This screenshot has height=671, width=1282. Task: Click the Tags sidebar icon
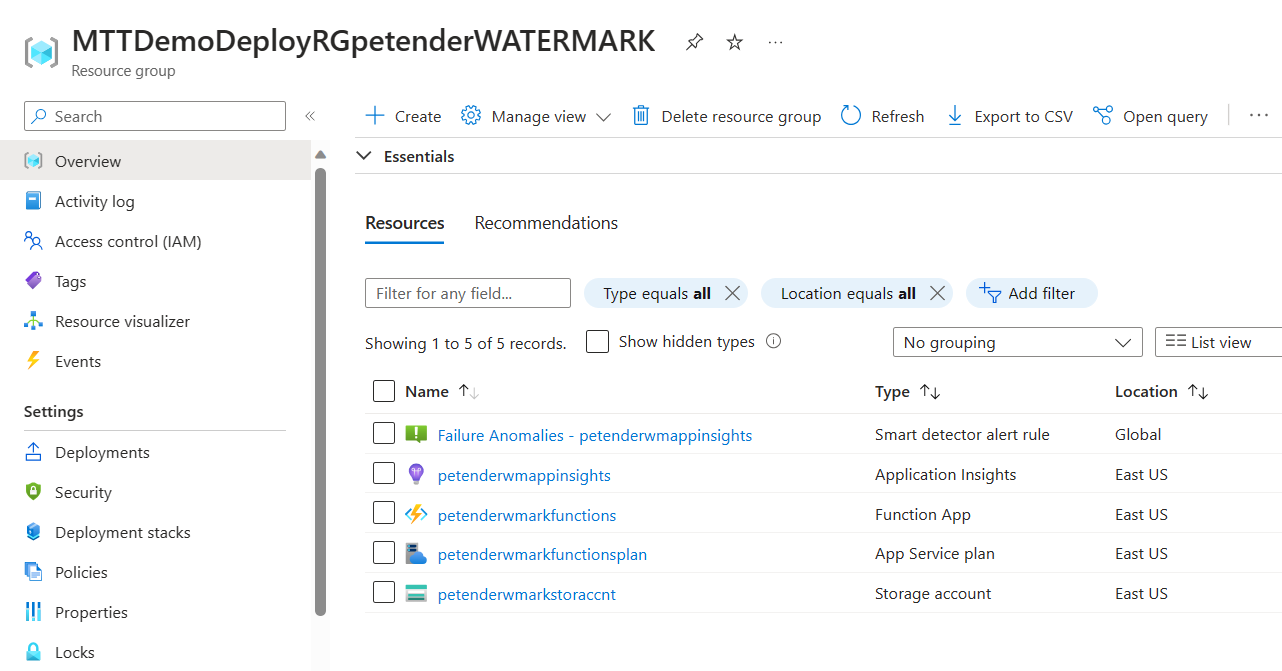[34, 281]
